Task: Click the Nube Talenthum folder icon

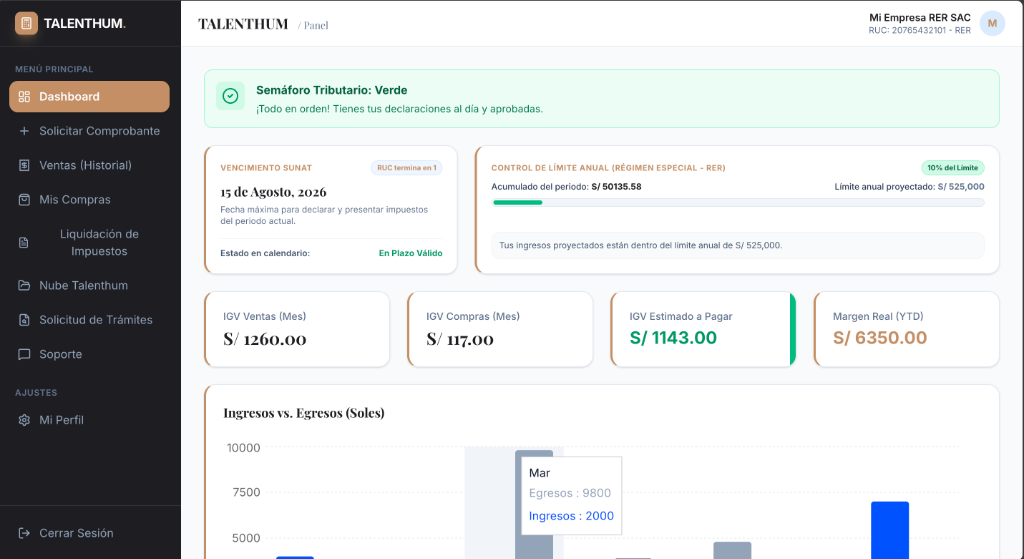Action: (24, 285)
